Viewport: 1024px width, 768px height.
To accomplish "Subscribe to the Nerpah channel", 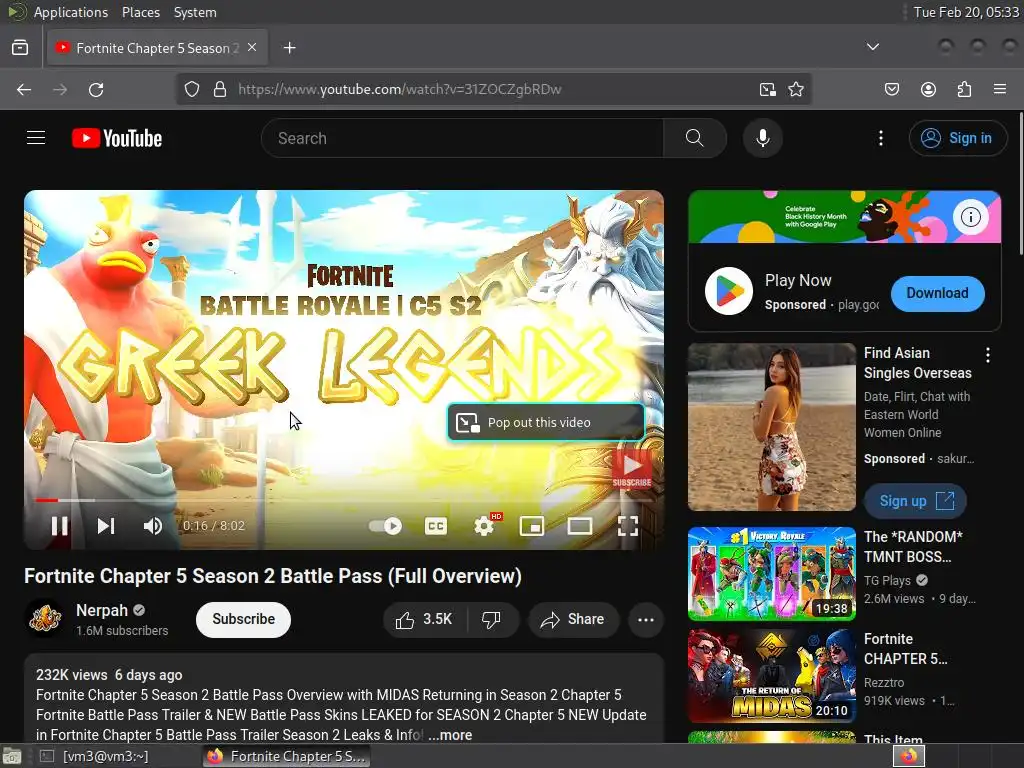I will point(243,619).
